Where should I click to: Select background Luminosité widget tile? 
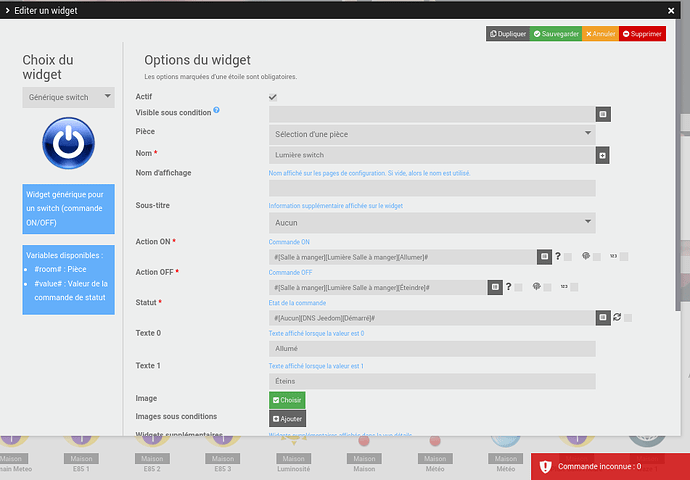294,453
